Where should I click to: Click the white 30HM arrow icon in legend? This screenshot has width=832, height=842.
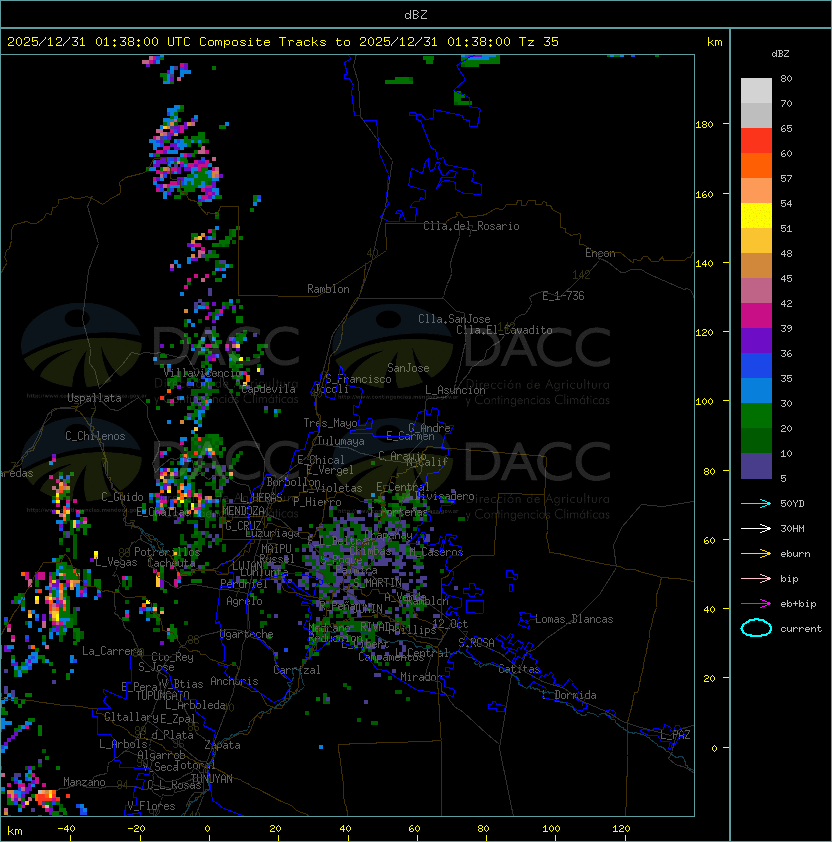coord(756,528)
